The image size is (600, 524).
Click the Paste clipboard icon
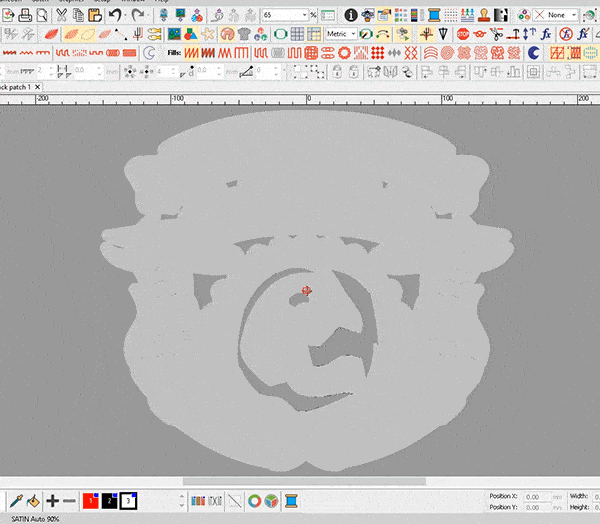[x=95, y=15]
